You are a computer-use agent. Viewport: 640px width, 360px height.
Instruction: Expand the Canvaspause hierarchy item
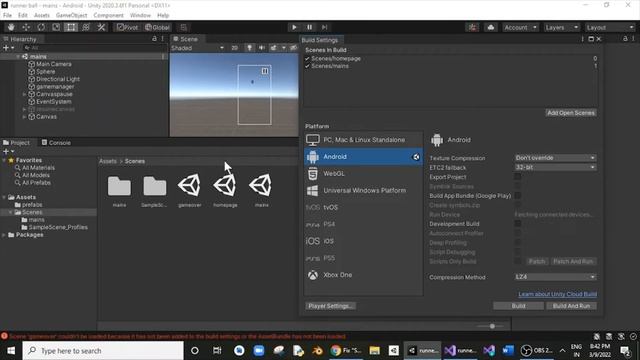click(24, 94)
